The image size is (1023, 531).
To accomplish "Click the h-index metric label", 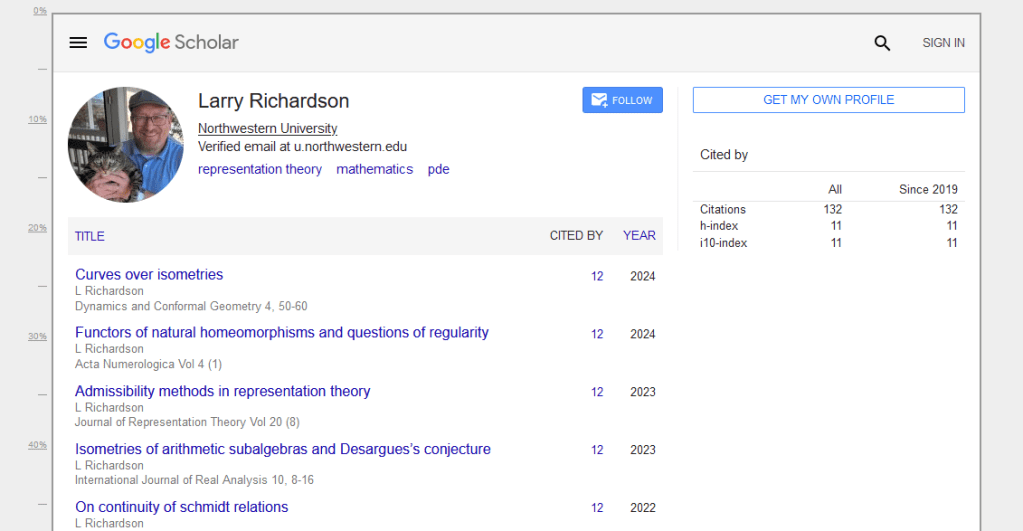I will coord(719,226).
